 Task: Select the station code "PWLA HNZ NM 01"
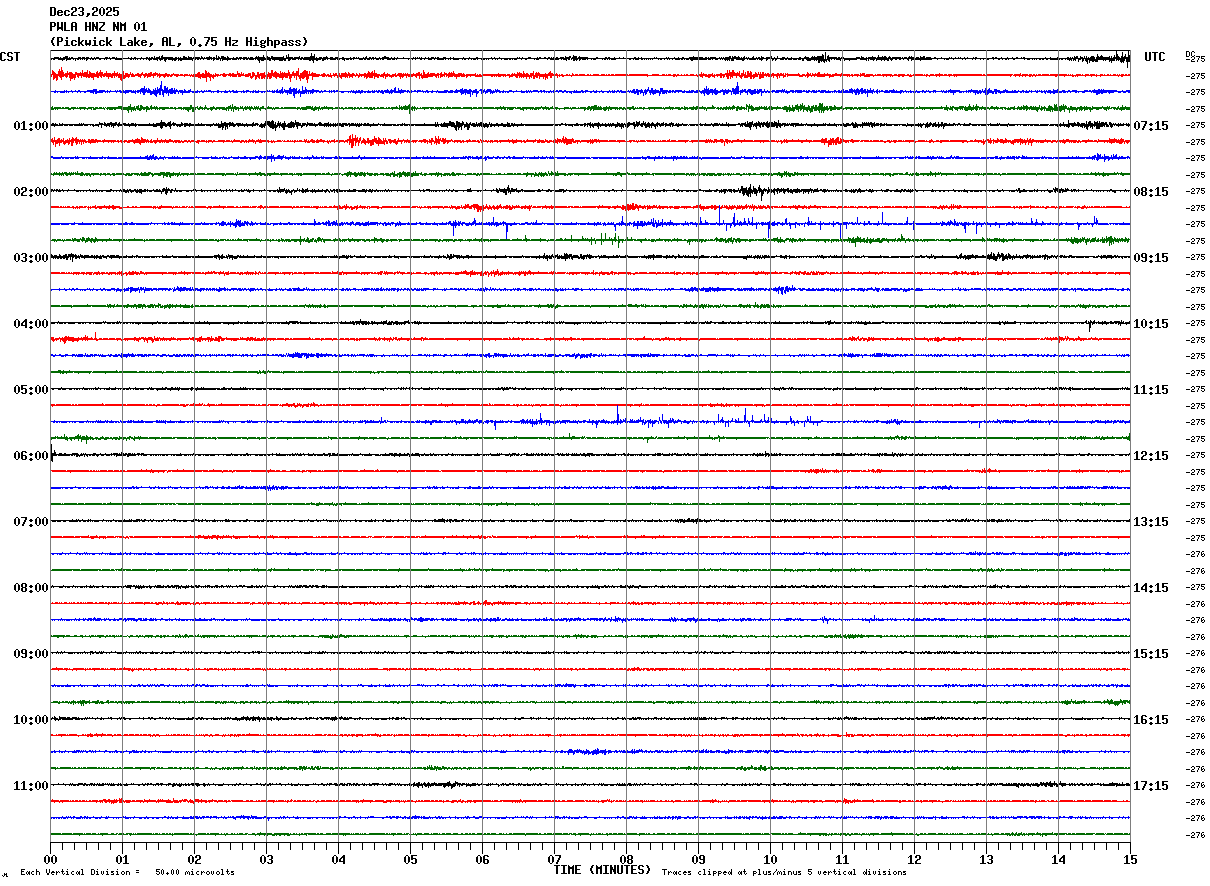click(98, 27)
